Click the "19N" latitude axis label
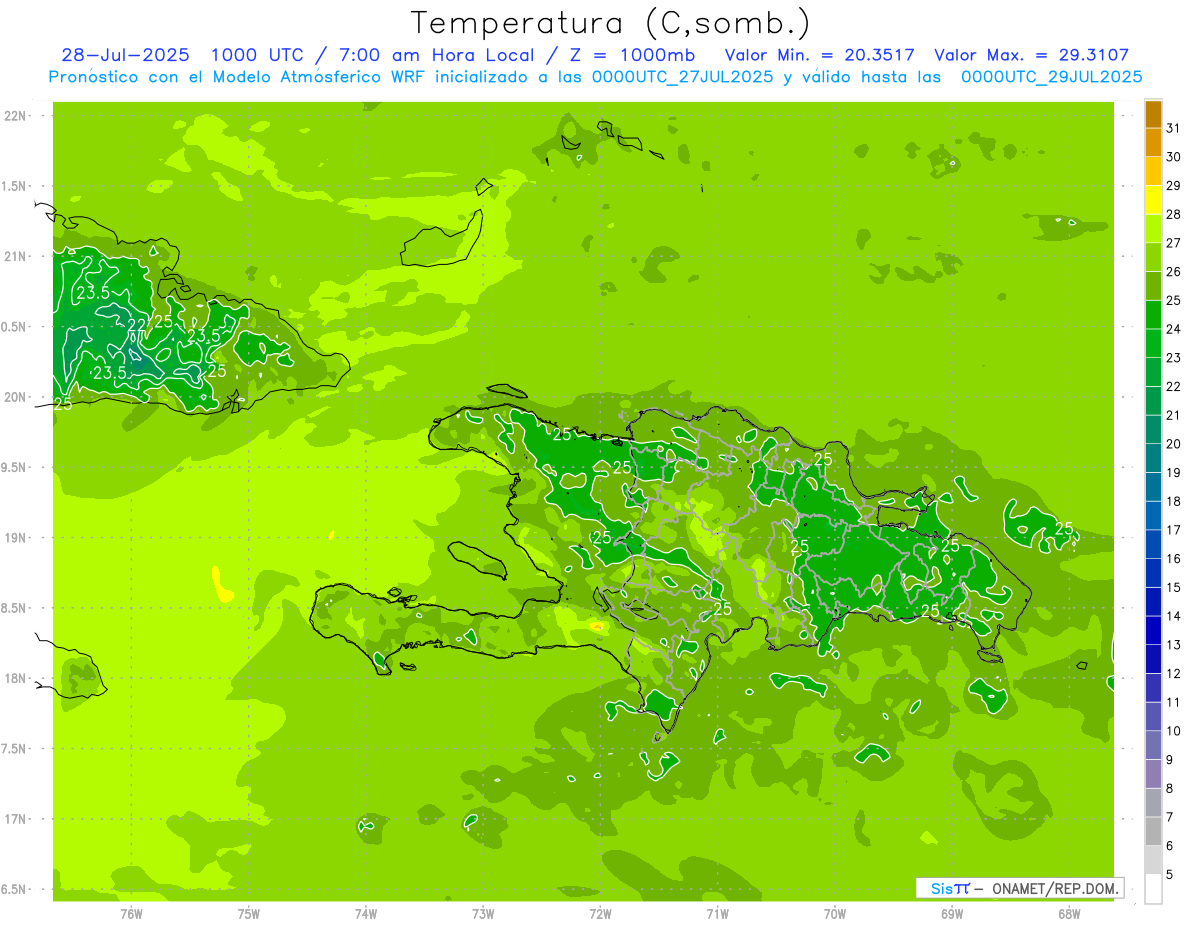 point(15,537)
